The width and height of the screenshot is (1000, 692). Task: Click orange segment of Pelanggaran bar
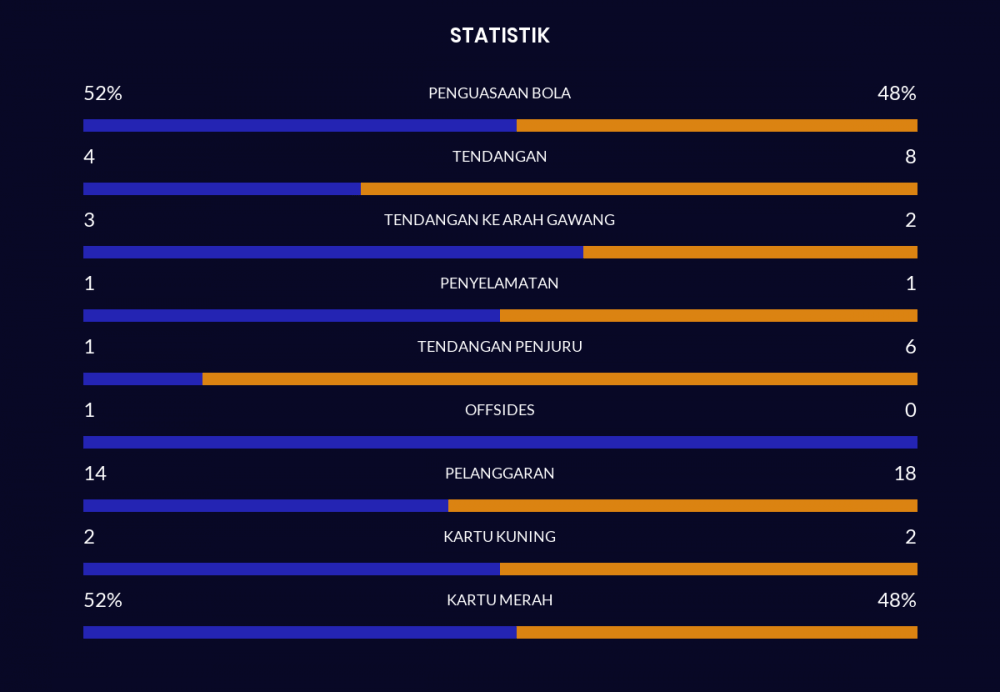(x=682, y=506)
